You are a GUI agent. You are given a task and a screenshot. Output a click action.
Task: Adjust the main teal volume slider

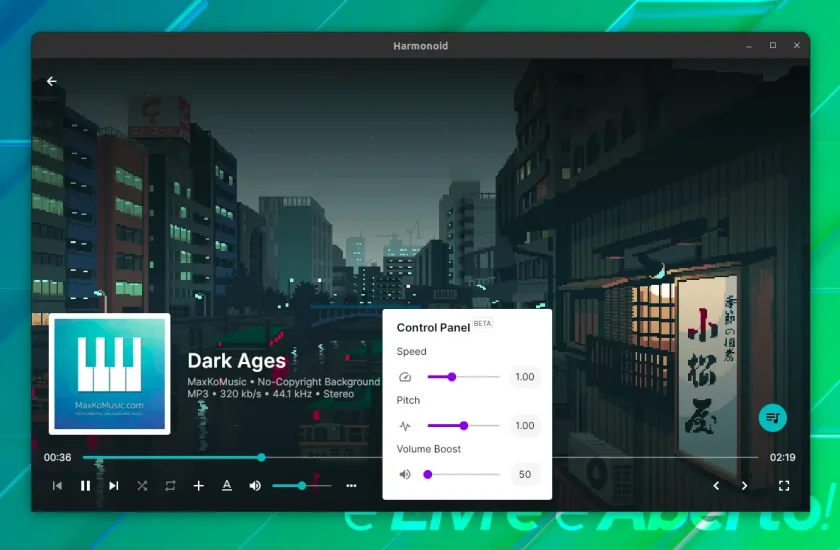[x=302, y=486]
